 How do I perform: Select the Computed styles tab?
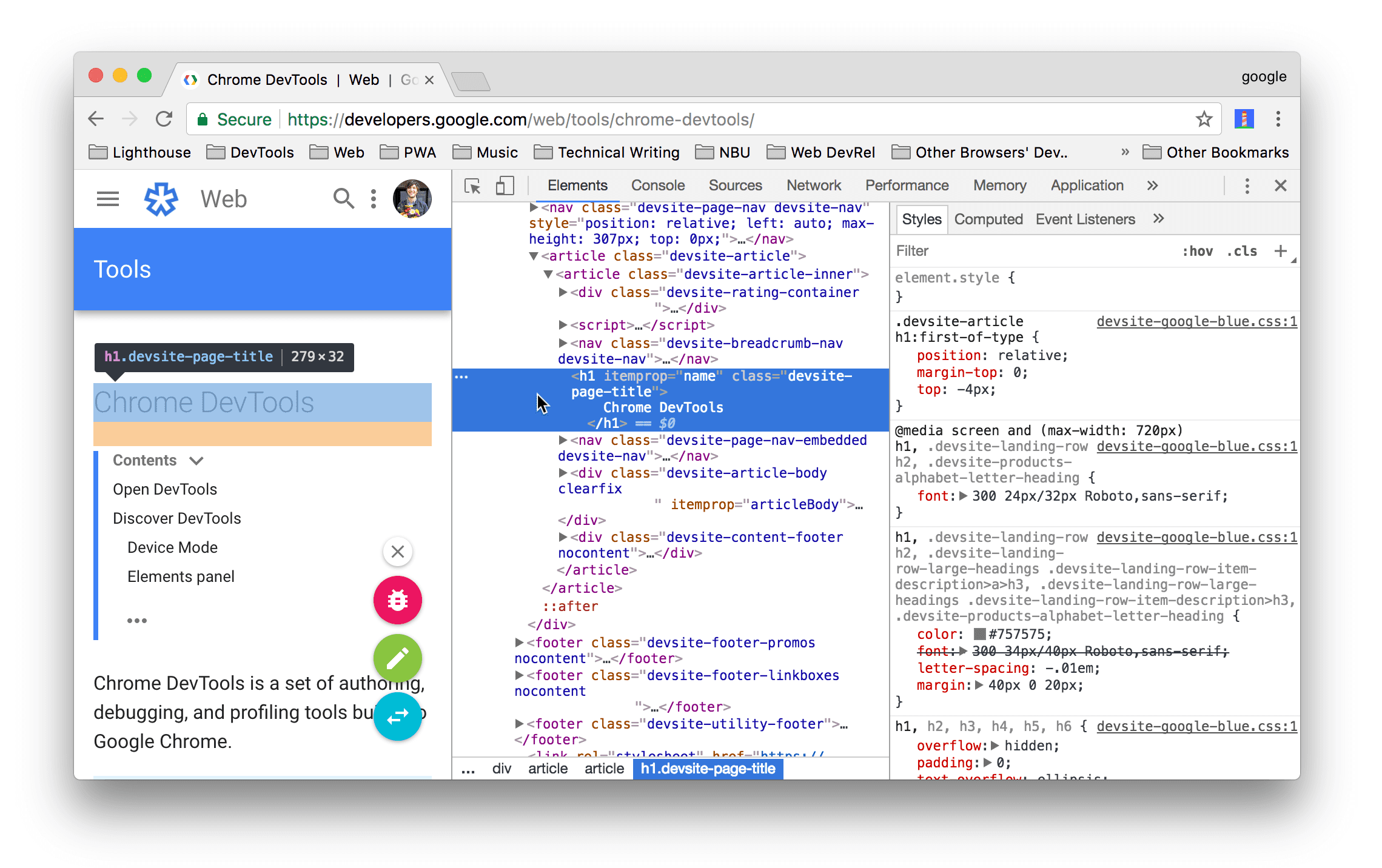point(988,219)
